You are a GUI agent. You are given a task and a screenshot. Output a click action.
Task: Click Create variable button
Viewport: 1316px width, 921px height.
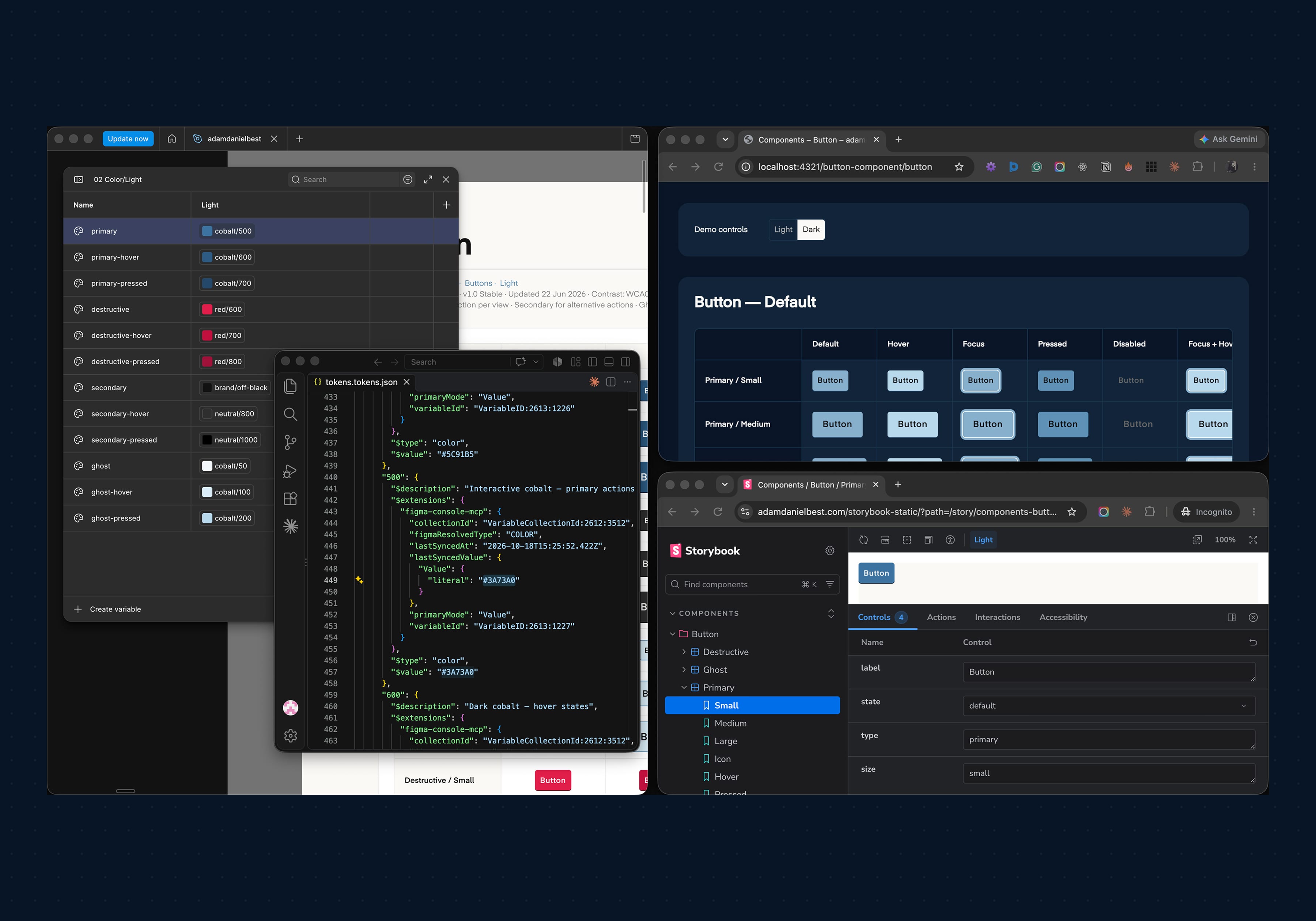pos(108,609)
